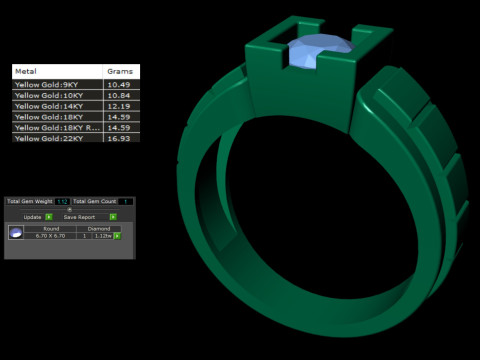Click the green arrow next to 1.12tw
Viewport: 480px width, 360px height.
point(117,236)
